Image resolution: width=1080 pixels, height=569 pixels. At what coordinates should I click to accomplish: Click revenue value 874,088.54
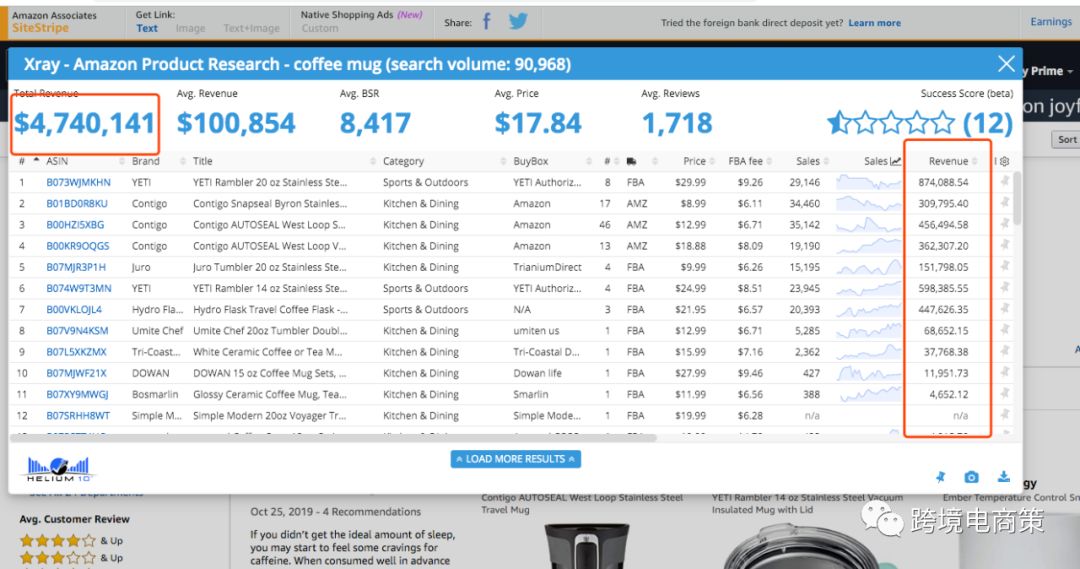(943, 182)
